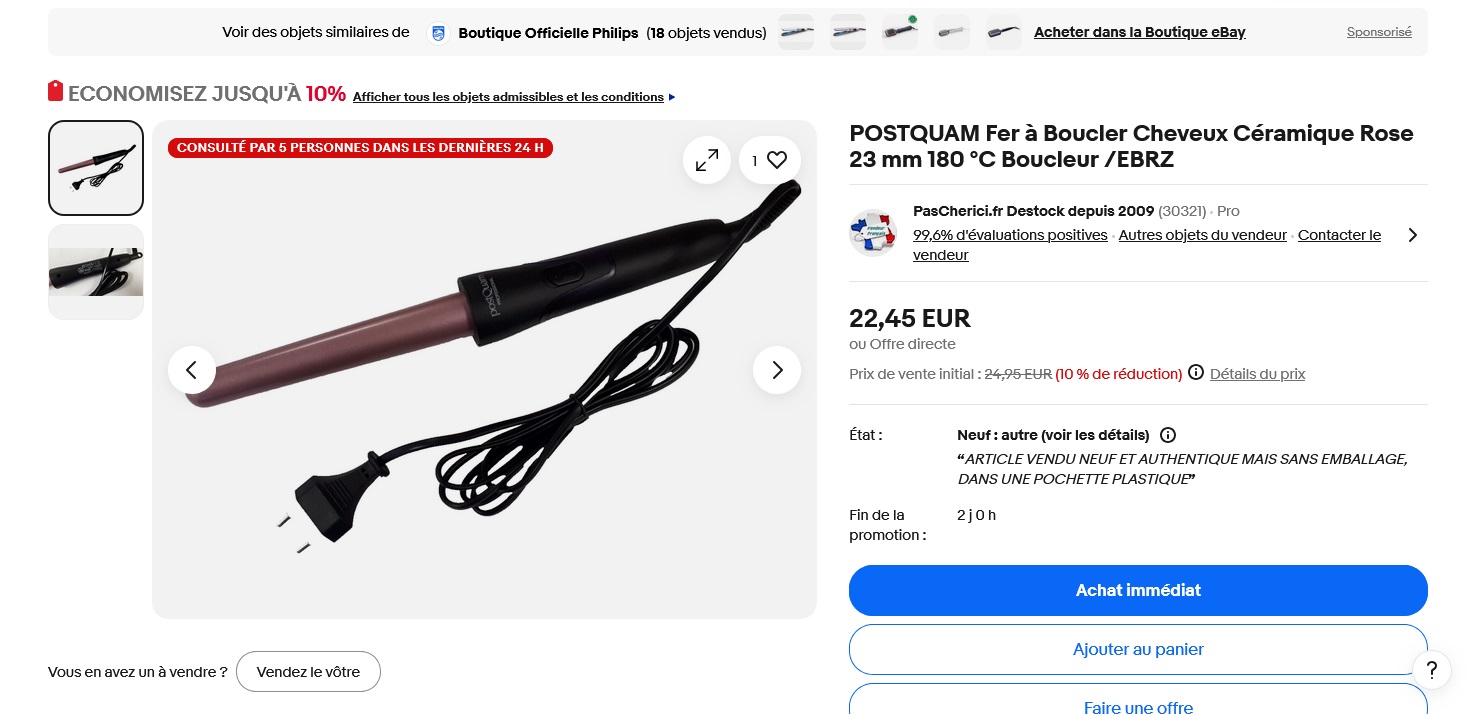Click the Ajouter au panier button
The height and width of the screenshot is (714, 1476).
[x=1138, y=649]
